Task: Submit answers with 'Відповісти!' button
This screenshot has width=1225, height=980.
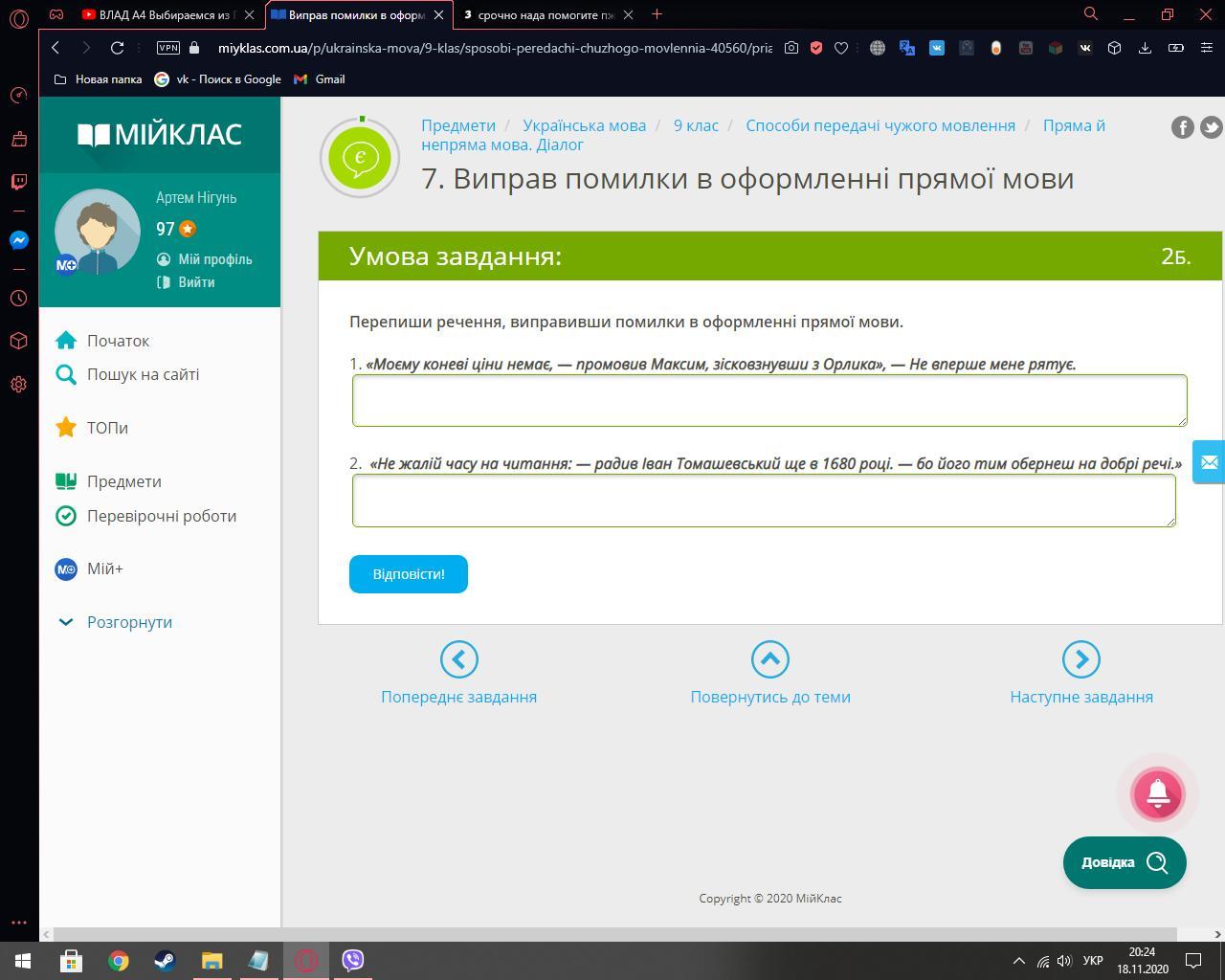Action: coord(409,574)
